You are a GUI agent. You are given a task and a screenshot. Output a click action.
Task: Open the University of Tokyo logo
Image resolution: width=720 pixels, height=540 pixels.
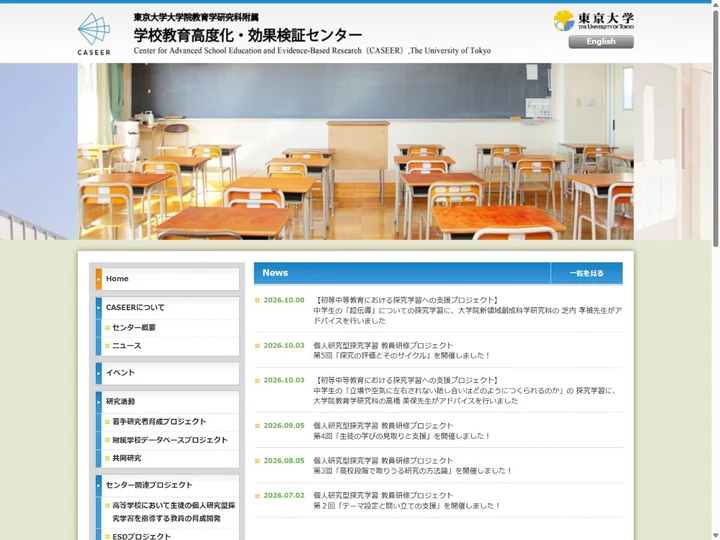click(x=593, y=20)
